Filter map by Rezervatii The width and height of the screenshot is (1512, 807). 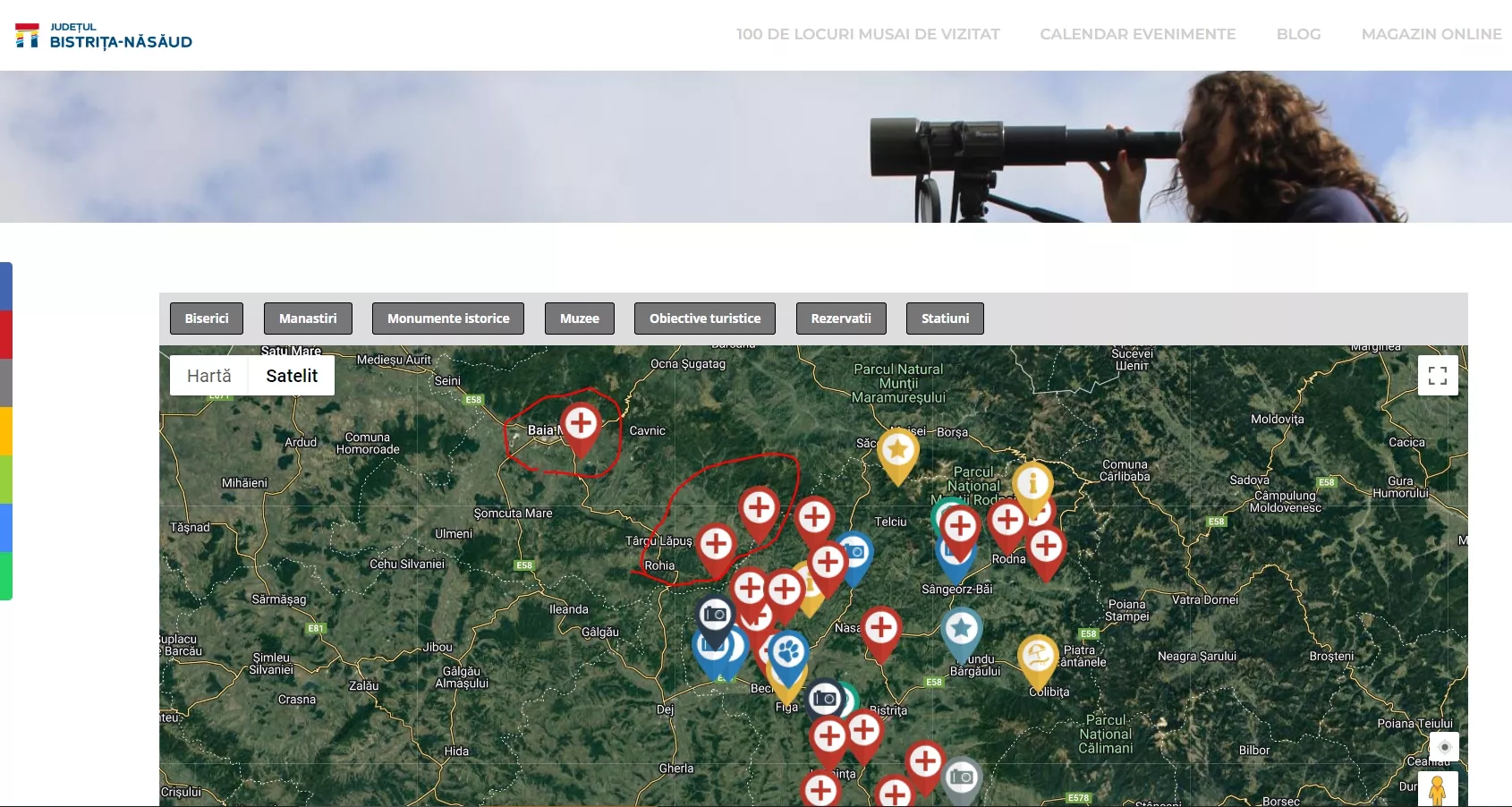(841, 319)
